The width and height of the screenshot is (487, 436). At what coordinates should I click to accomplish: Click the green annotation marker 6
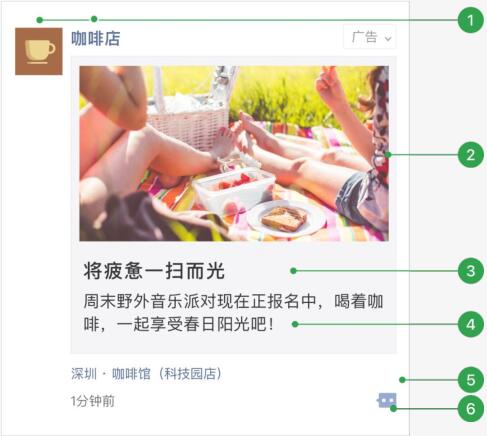(470, 409)
